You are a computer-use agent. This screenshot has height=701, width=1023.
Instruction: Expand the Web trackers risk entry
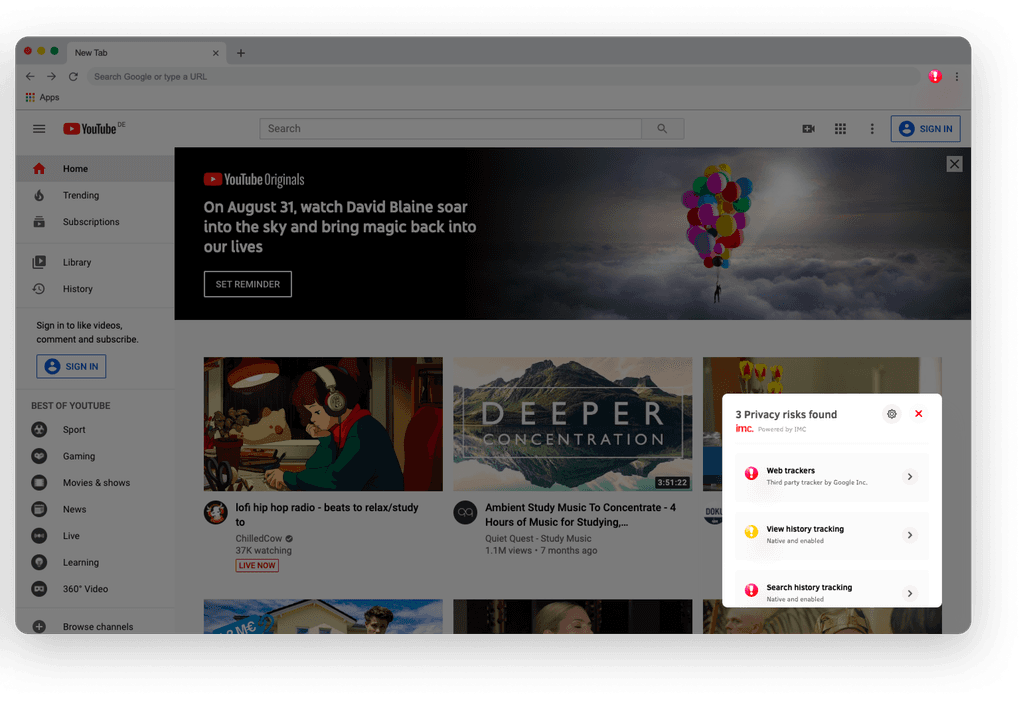909,477
